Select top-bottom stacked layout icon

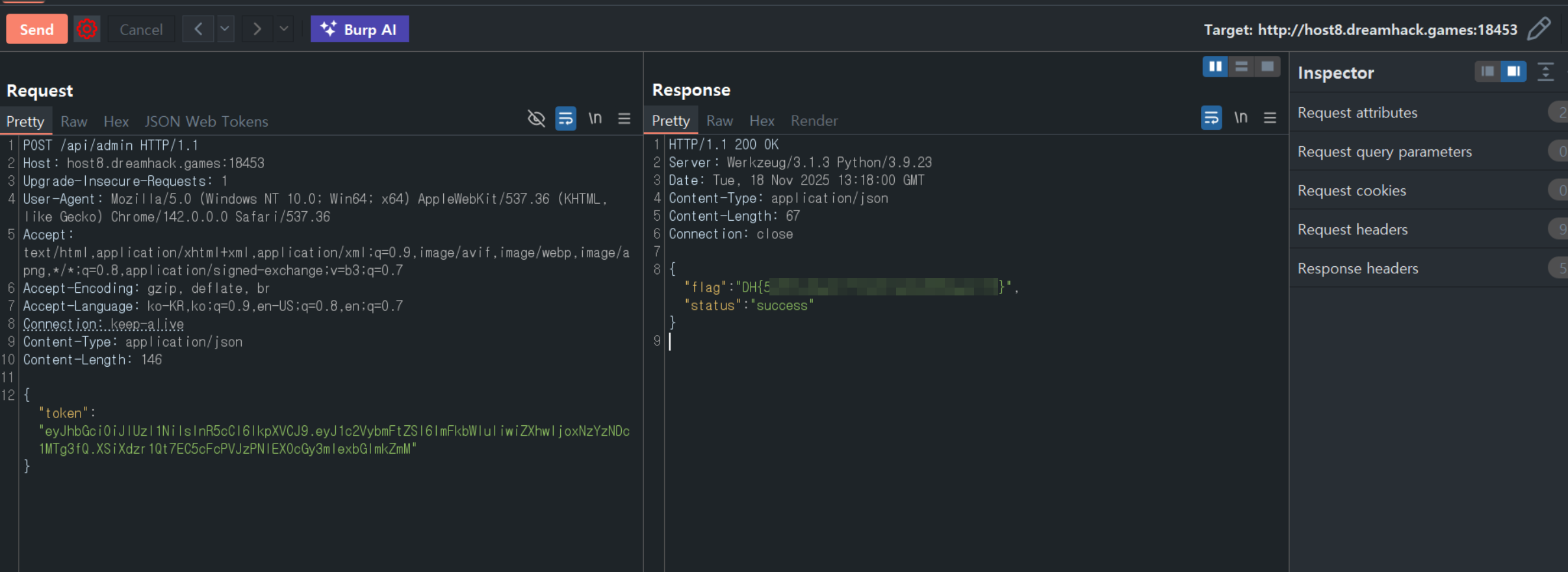coord(1241,67)
